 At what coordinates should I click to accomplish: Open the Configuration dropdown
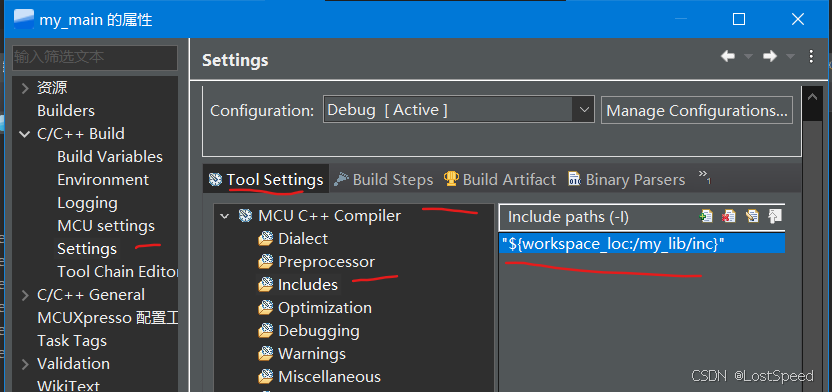pos(458,110)
